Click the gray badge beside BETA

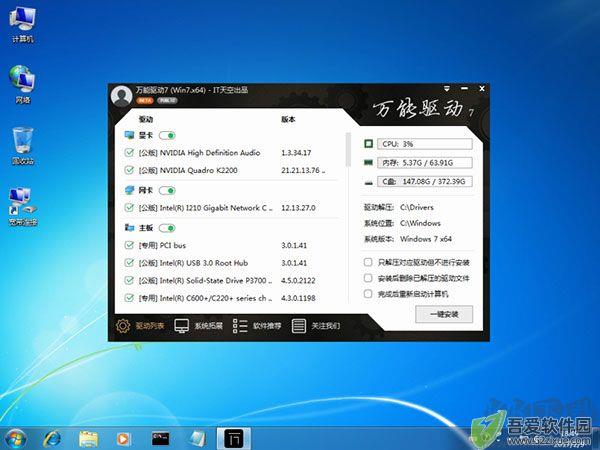click(x=167, y=101)
